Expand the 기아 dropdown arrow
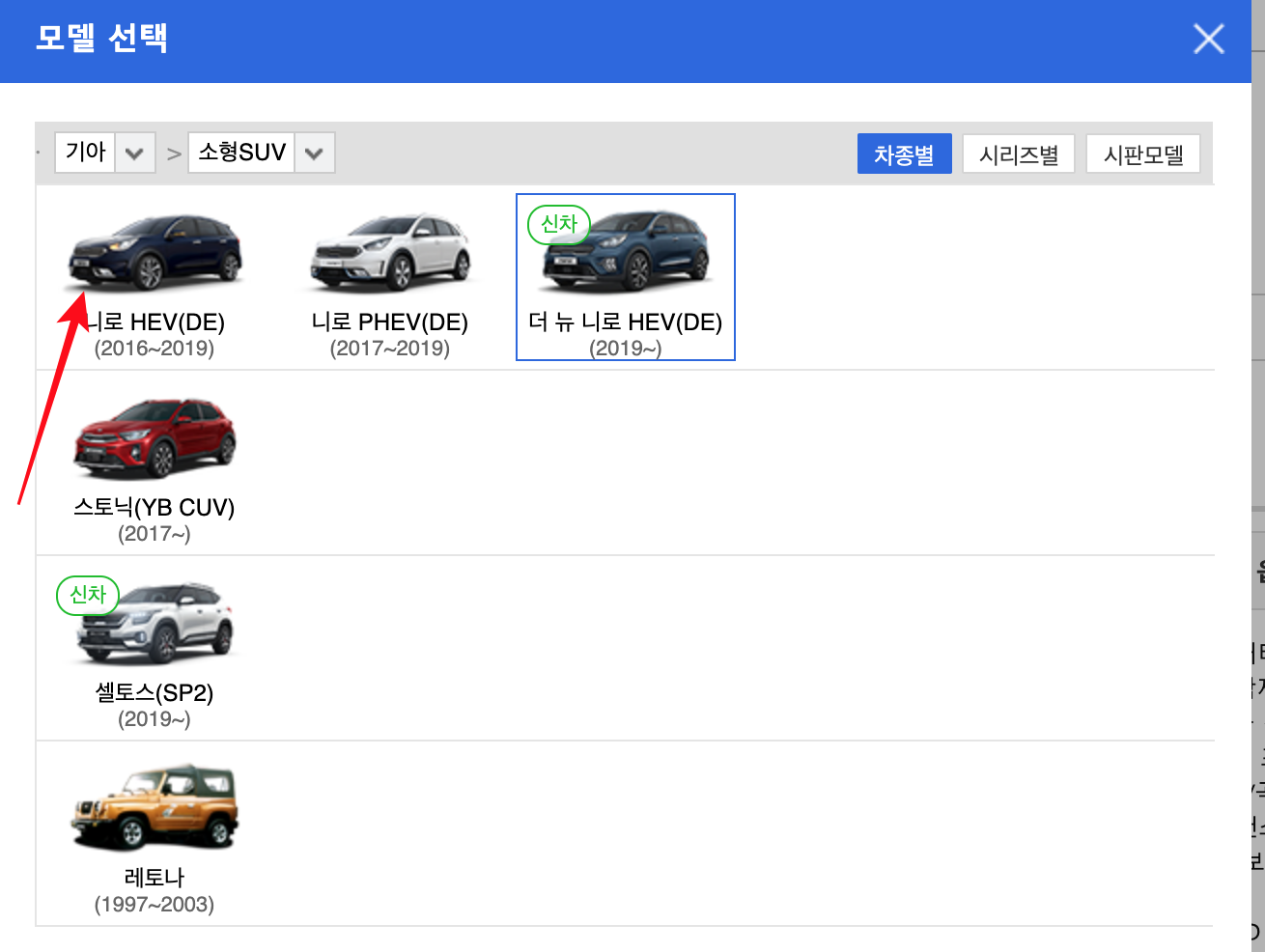Screen dimensions: 1265x952 135,153
